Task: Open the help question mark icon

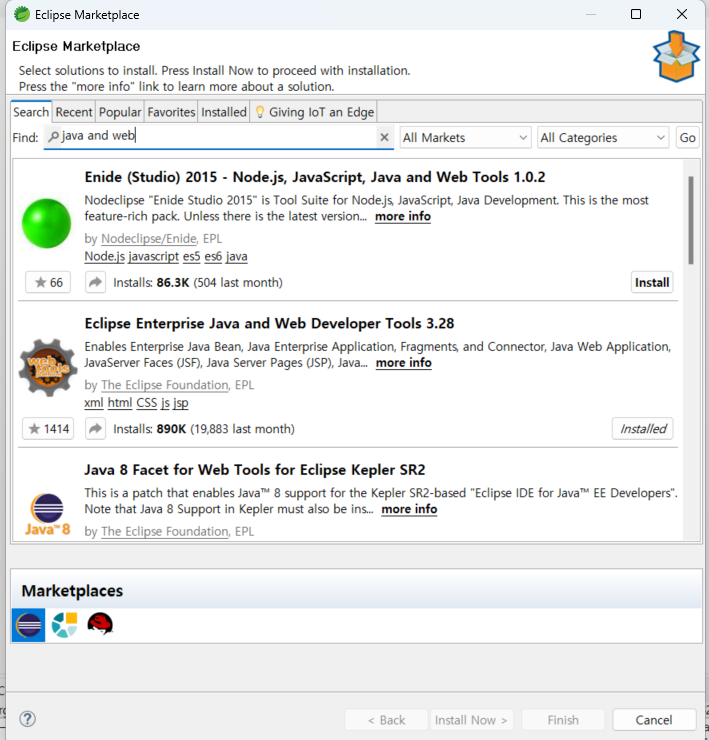Action: tap(27, 719)
